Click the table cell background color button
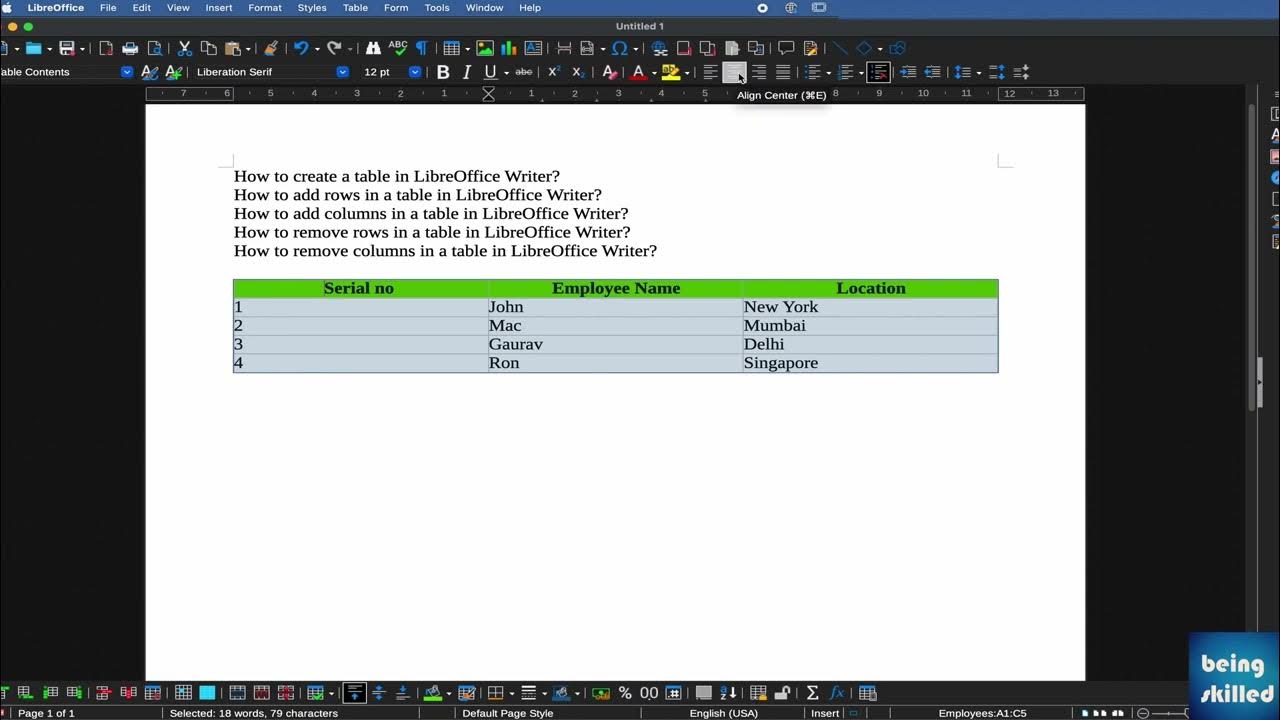This screenshot has height=720, width=1280. [433, 692]
